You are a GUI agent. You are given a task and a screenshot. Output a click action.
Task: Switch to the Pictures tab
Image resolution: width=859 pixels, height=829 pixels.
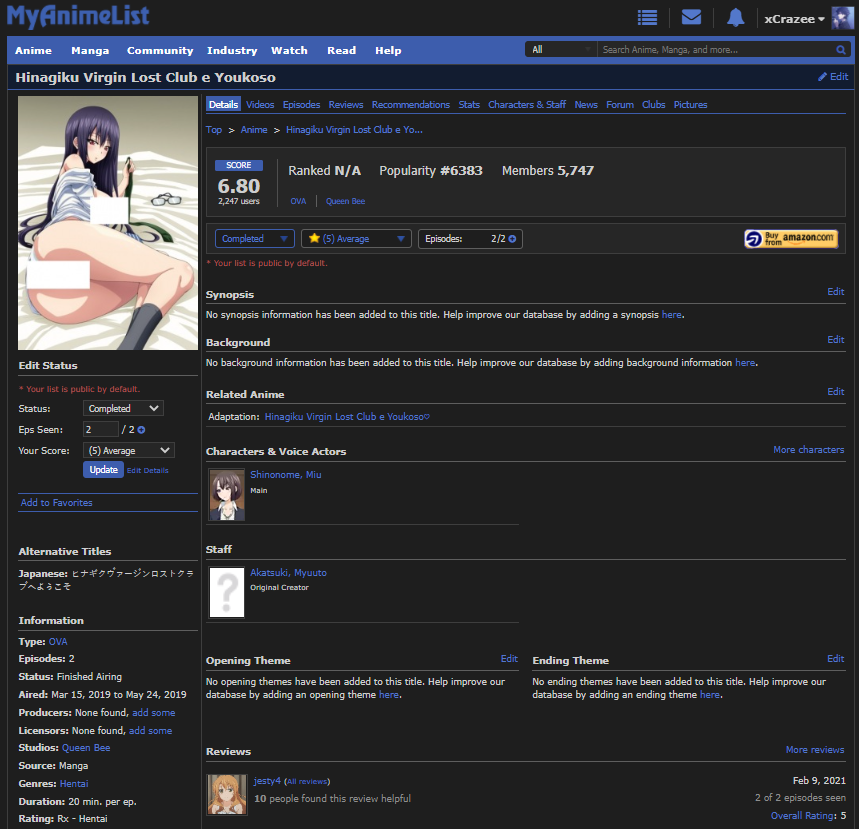(690, 105)
